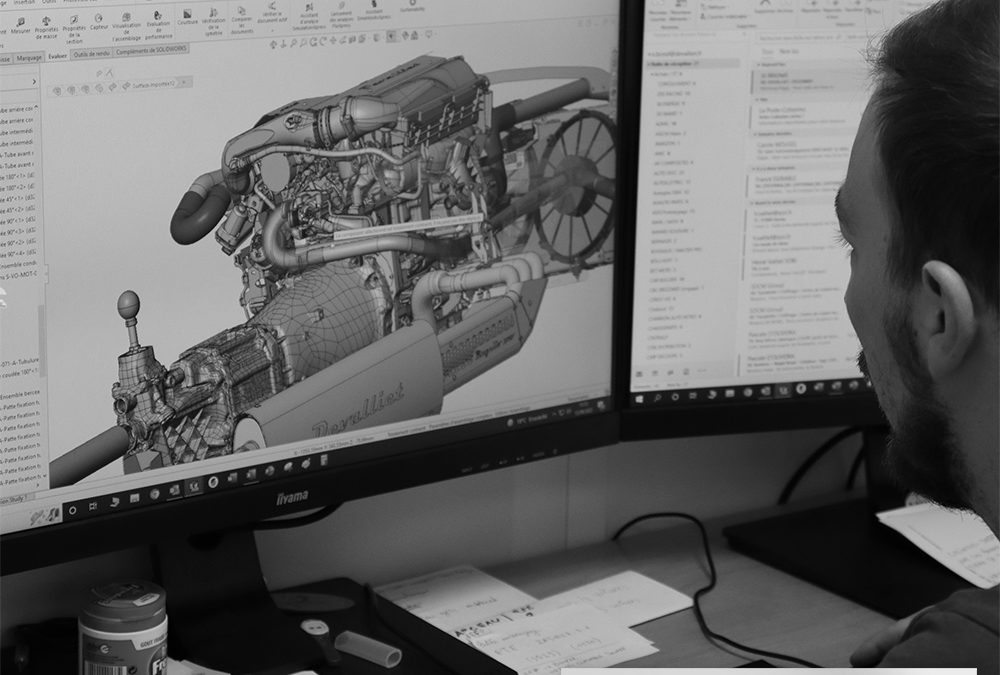Expand the feature tree panel chevron
This screenshot has height=675, width=1000.
tap(34, 82)
